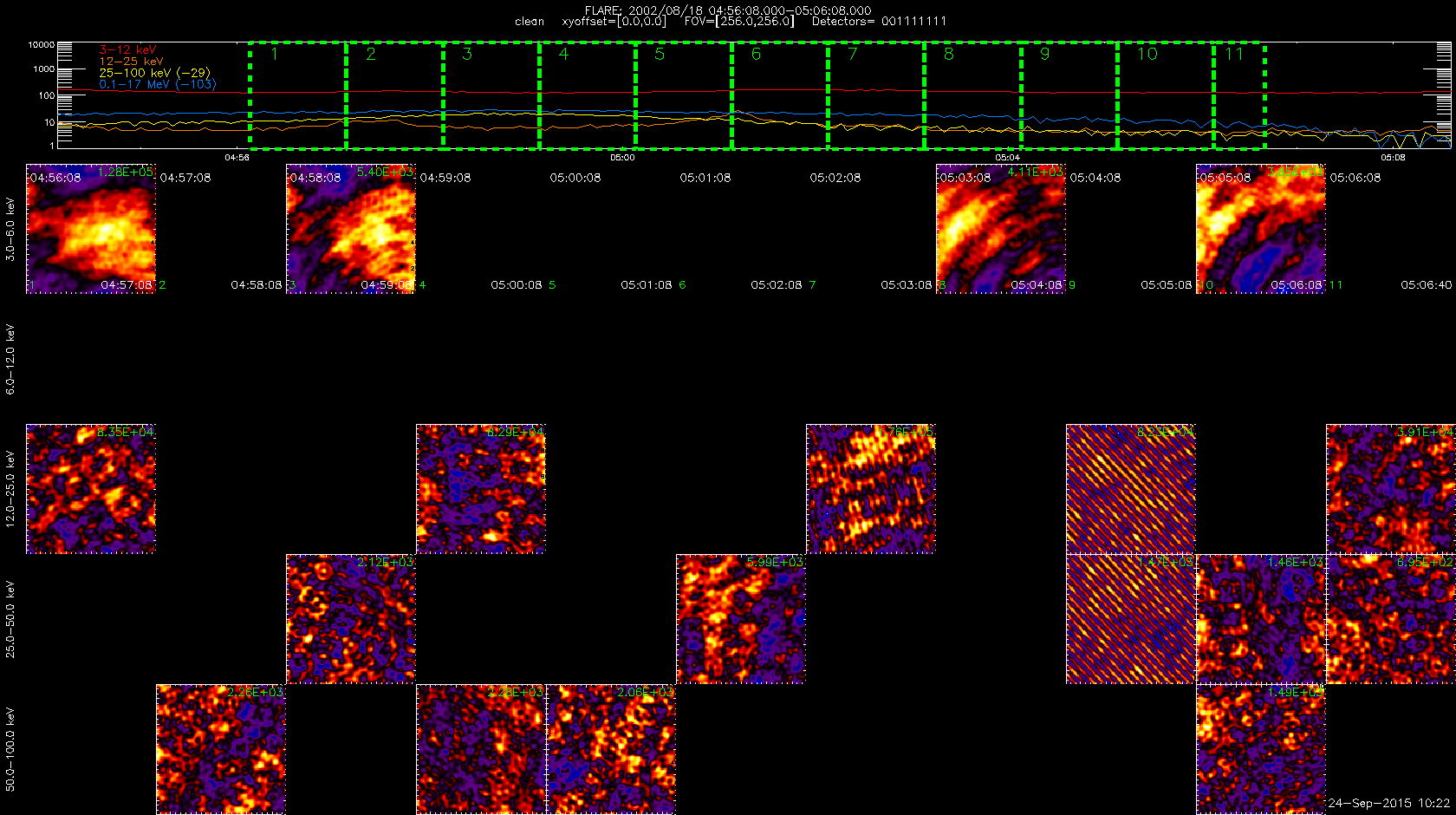Open the 12-25 keV image labeled 1.76E+05
Image resolution: width=1456 pixels, height=815 pixels.
coord(871,489)
